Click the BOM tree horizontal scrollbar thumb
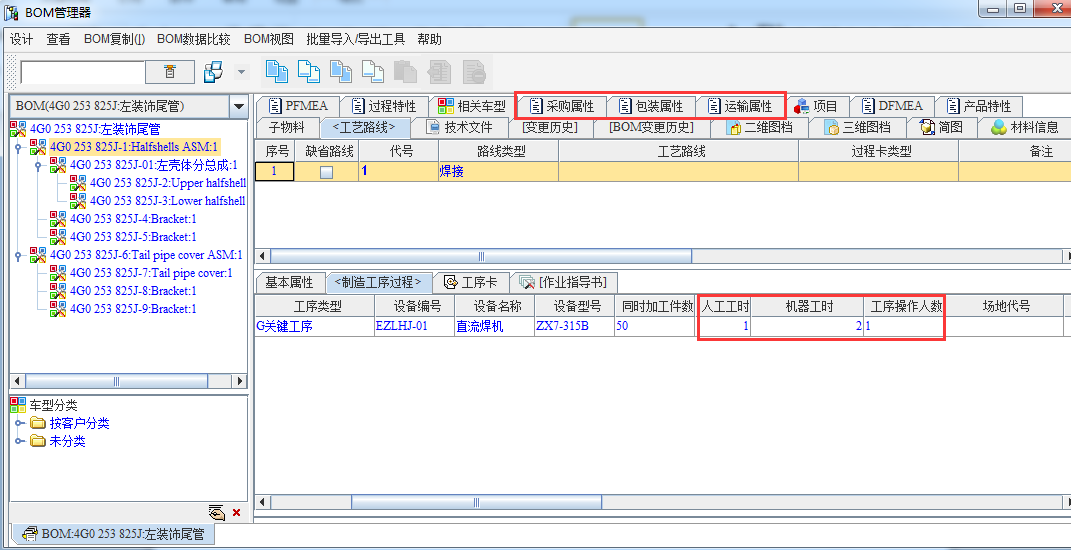 pos(117,381)
